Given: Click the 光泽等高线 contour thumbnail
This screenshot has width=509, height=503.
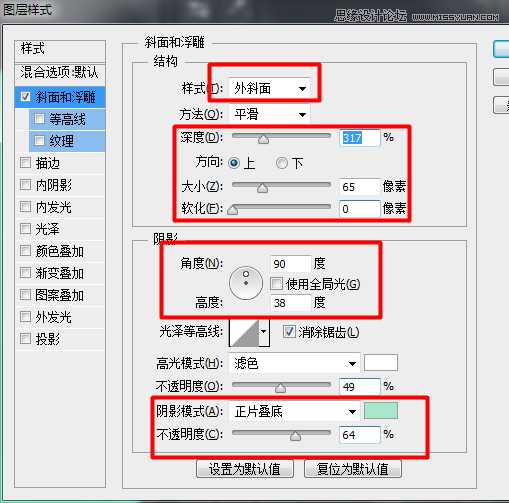Looking at the screenshot, I should 244,333.
